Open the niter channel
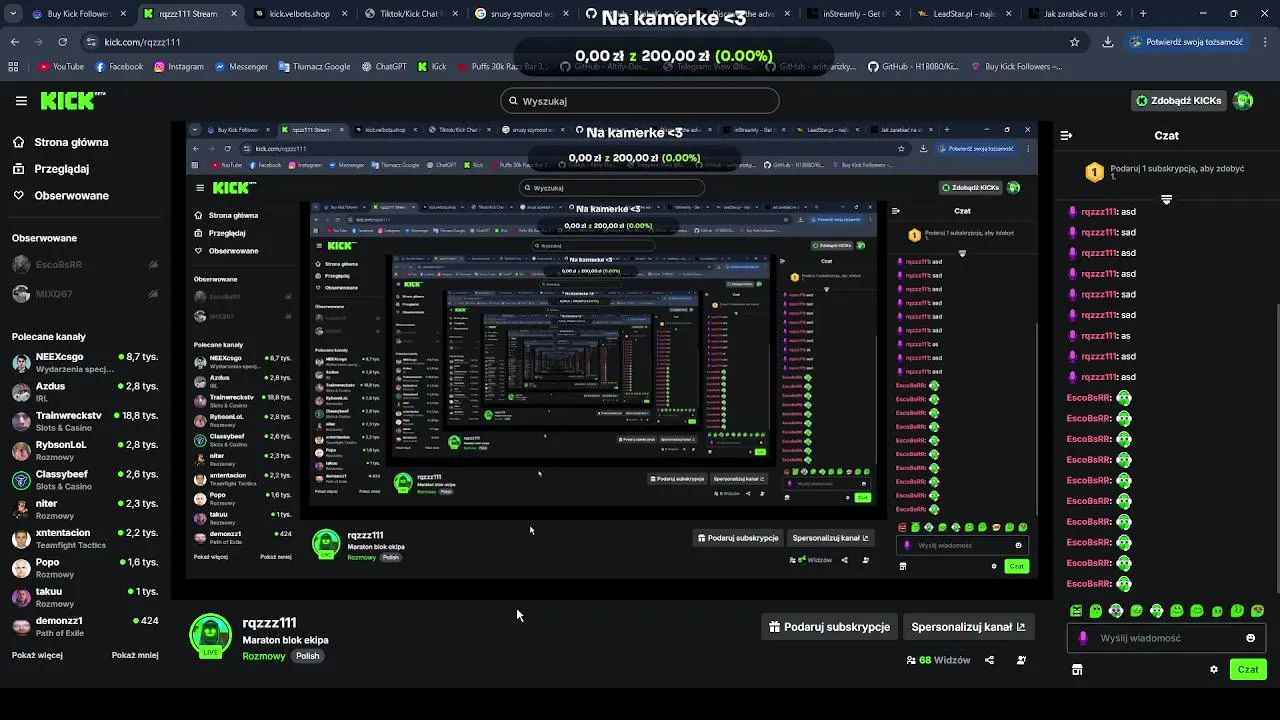The width and height of the screenshot is (1280, 720). click(85, 509)
